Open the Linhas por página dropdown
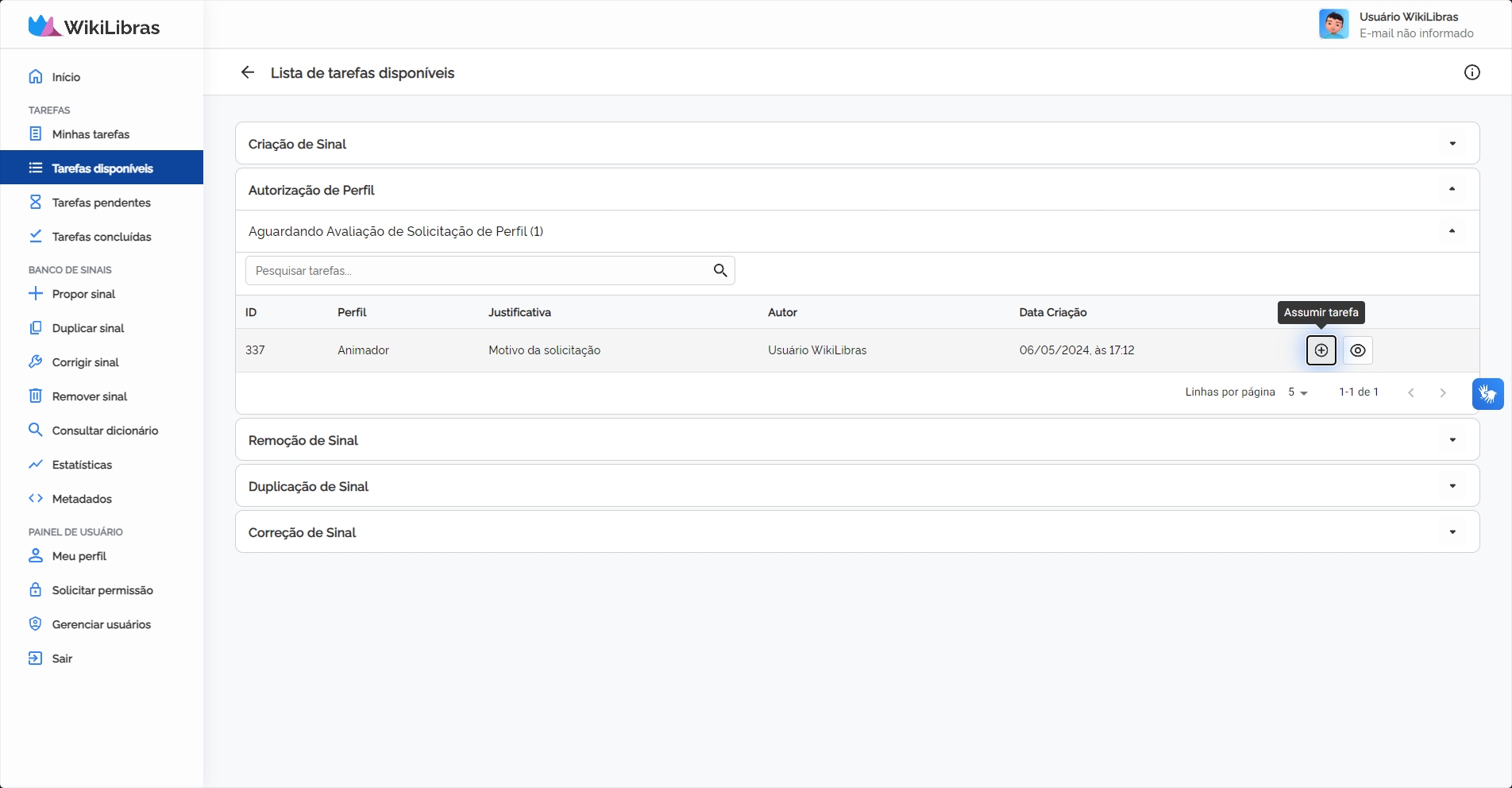The height and width of the screenshot is (788, 1512). (x=1298, y=392)
